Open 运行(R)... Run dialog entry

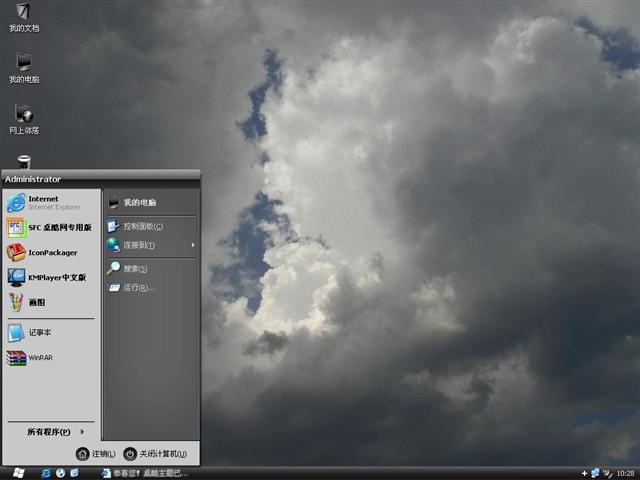151,288
